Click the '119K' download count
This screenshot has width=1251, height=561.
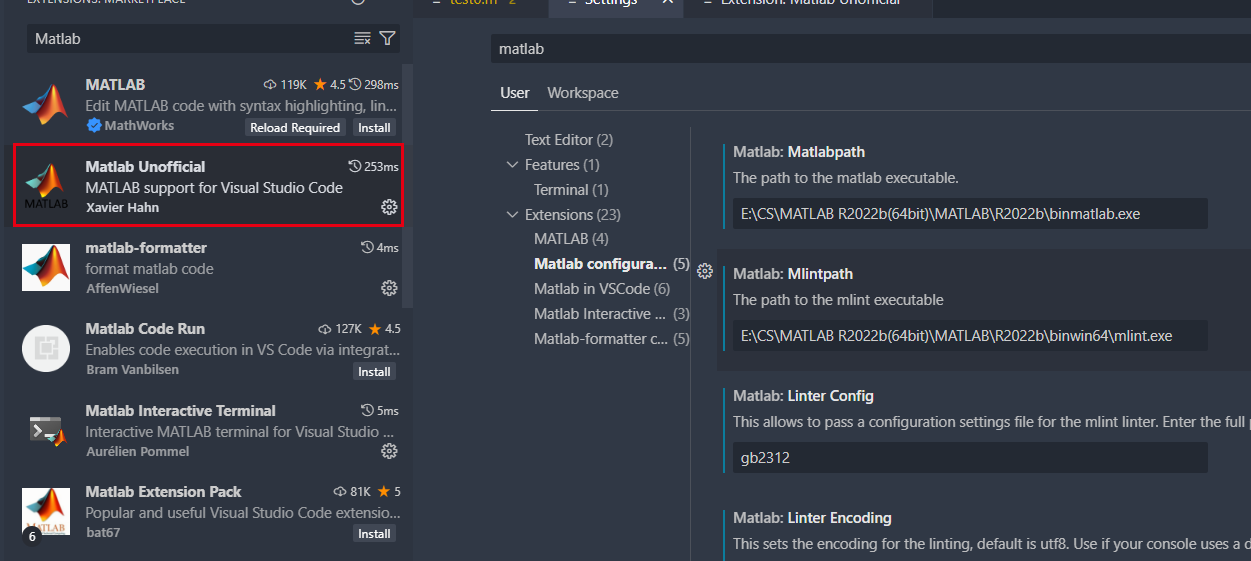point(285,85)
